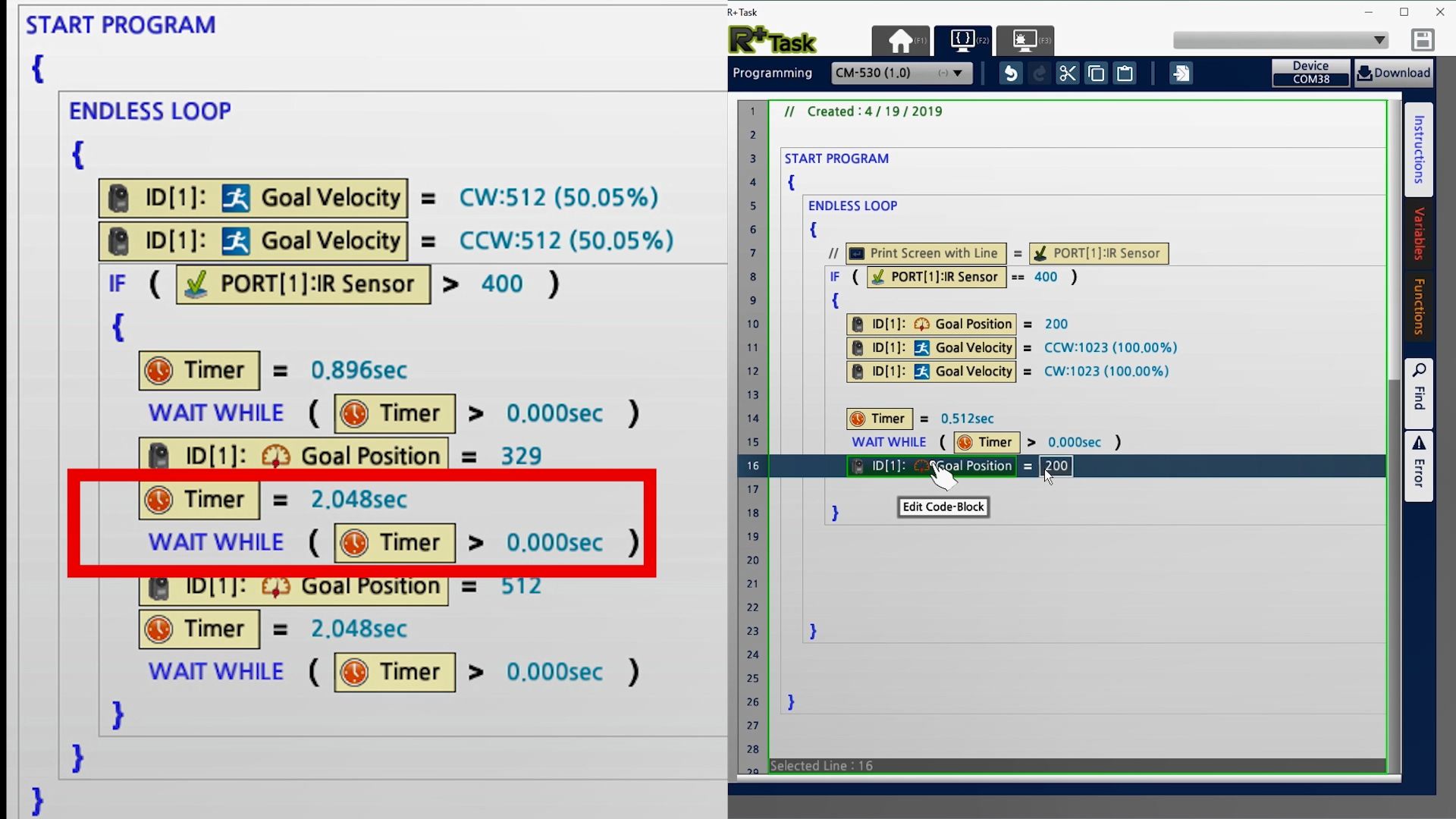
Task: Click the import file icon
Action: pos(1181,74)
